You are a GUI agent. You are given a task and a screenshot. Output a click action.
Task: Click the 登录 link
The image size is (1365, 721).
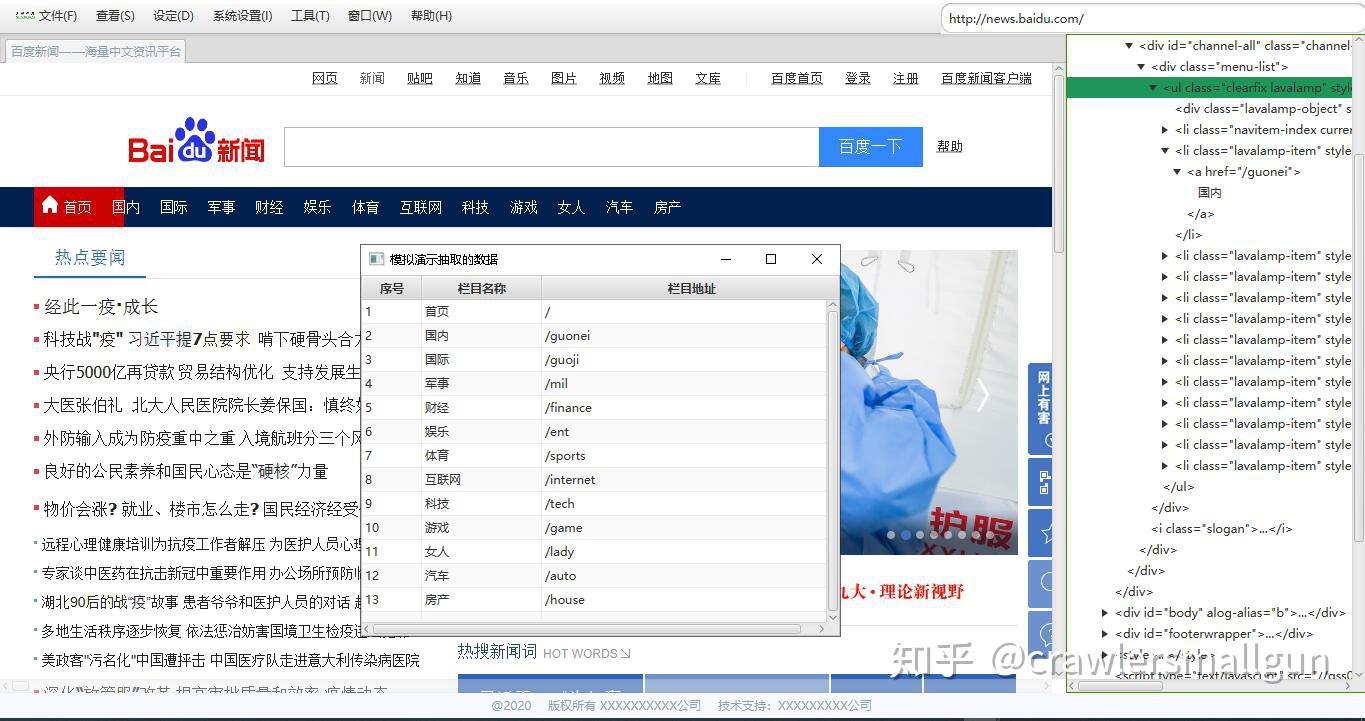(858, 78)
